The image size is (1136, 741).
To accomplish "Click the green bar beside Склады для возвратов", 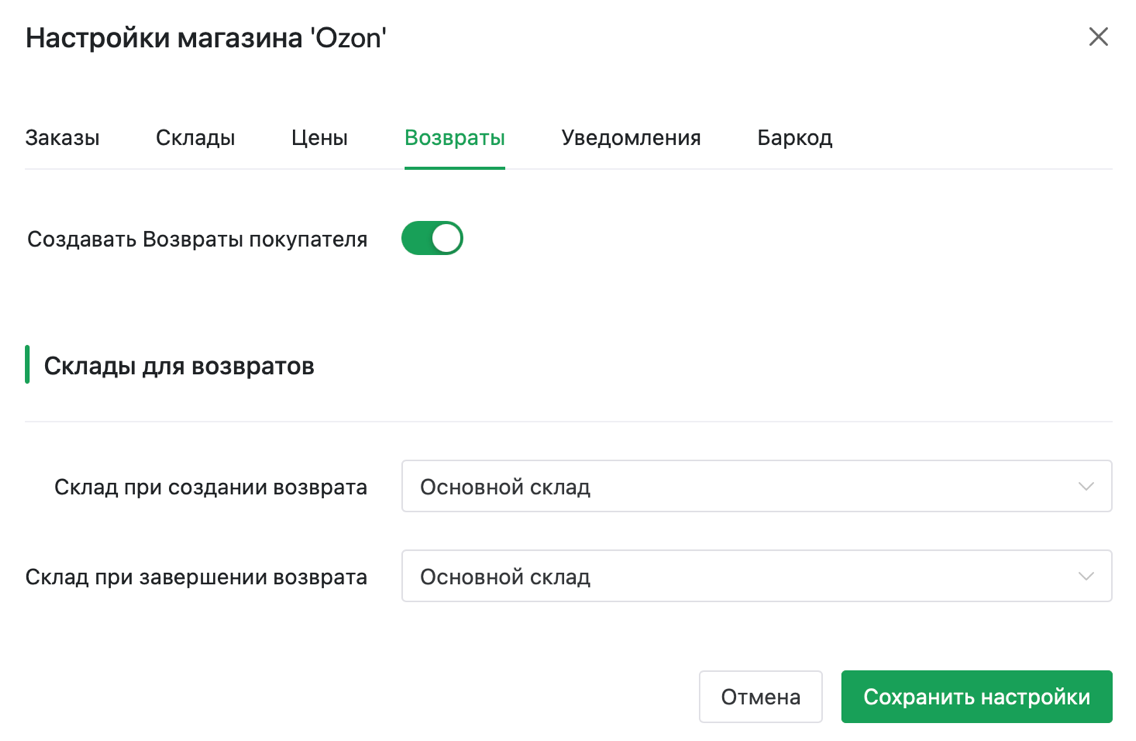I will coord(27,365).
